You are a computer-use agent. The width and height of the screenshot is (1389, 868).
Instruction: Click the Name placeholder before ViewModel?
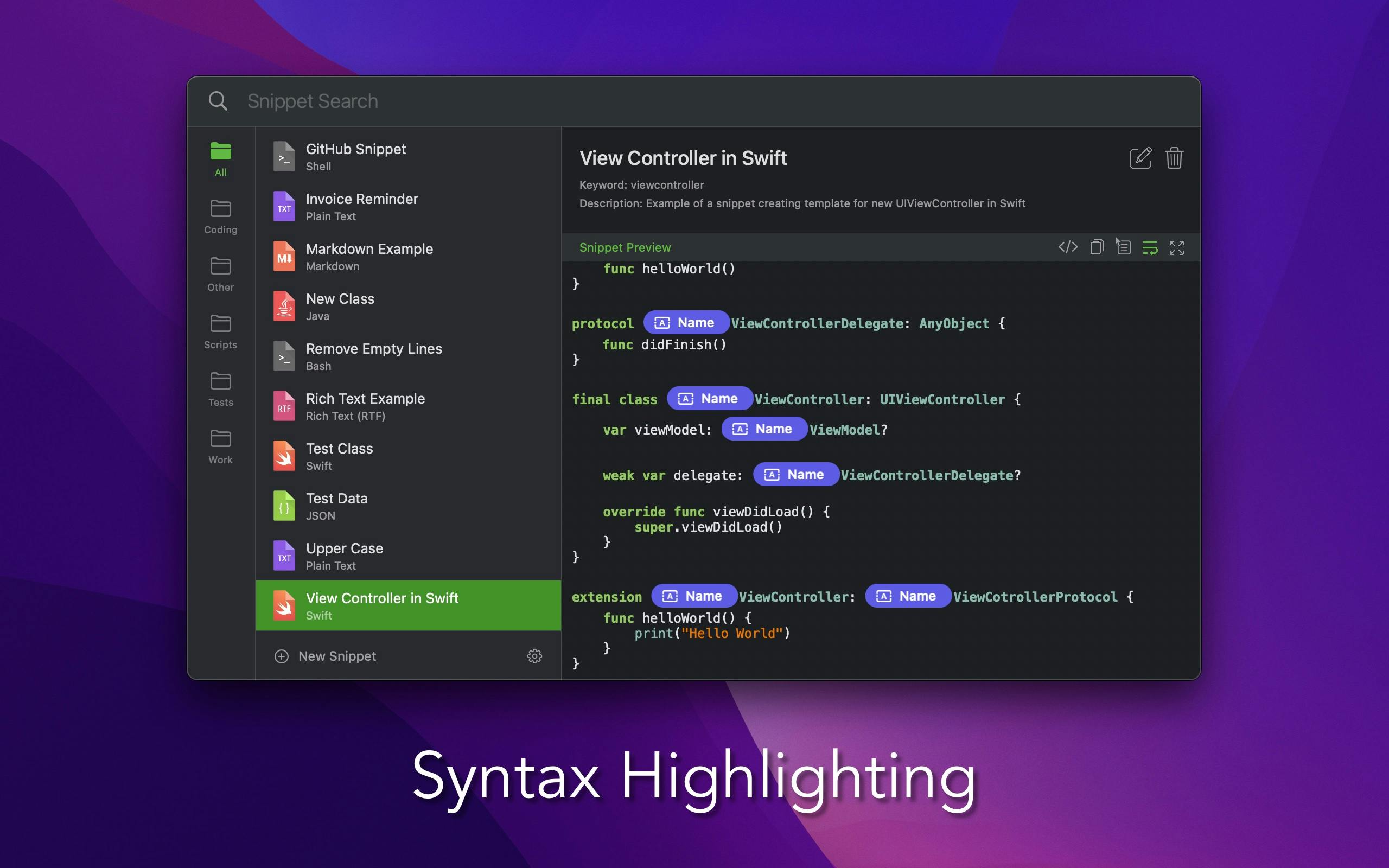coord(764,429)
